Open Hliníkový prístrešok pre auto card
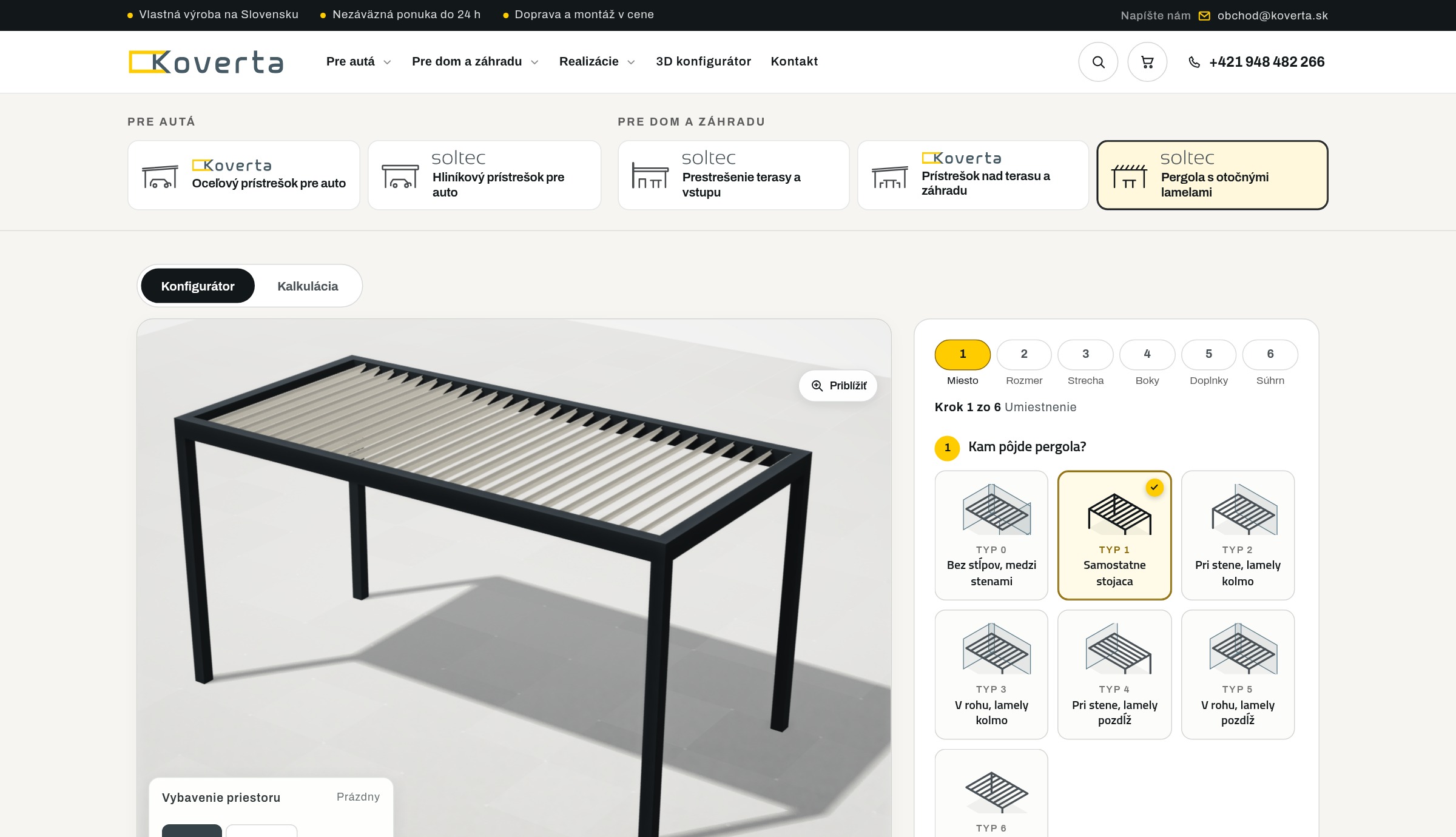 pos(484,175)
